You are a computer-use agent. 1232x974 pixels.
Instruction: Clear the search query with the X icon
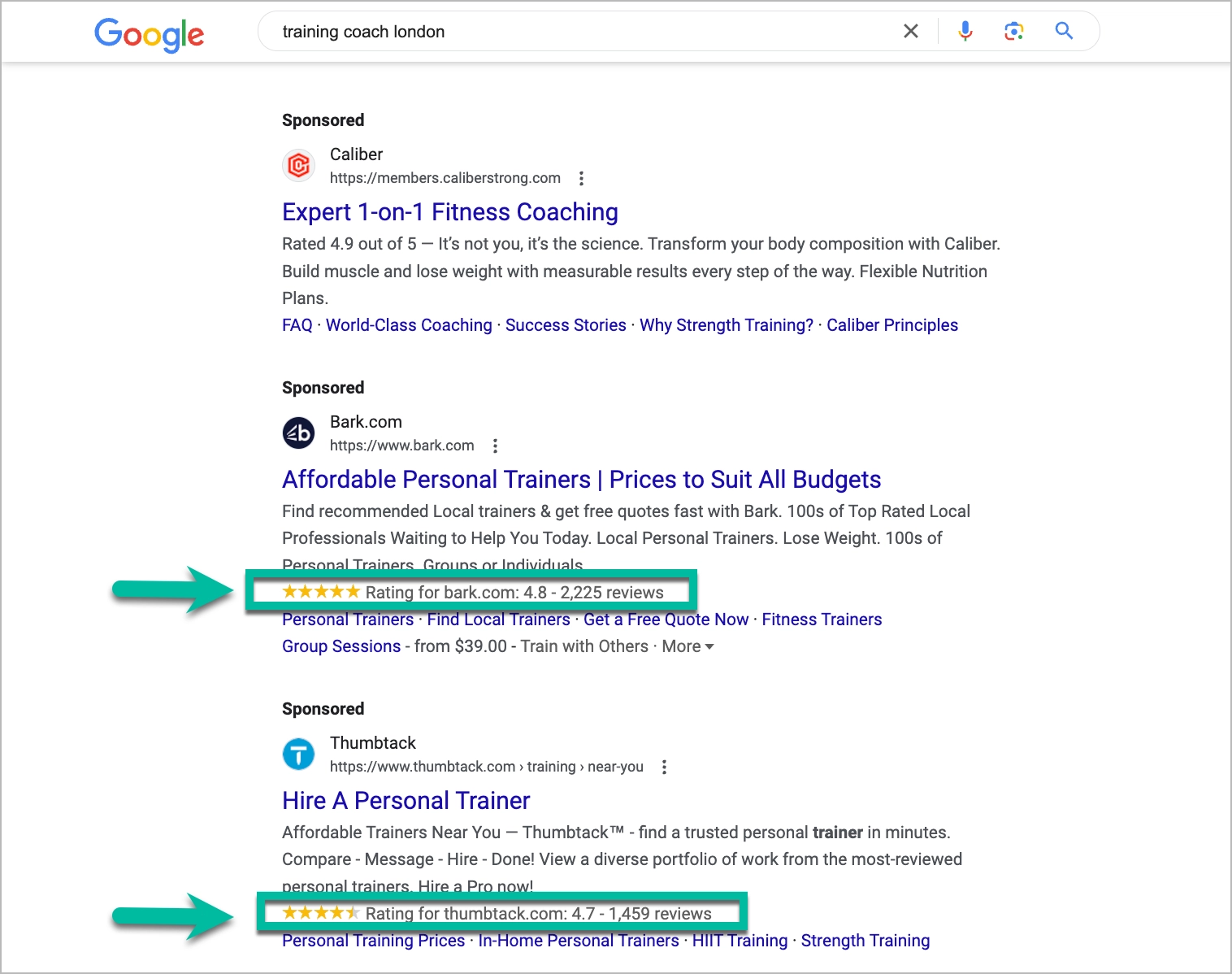pyautogui.click(x=910, y=31)
